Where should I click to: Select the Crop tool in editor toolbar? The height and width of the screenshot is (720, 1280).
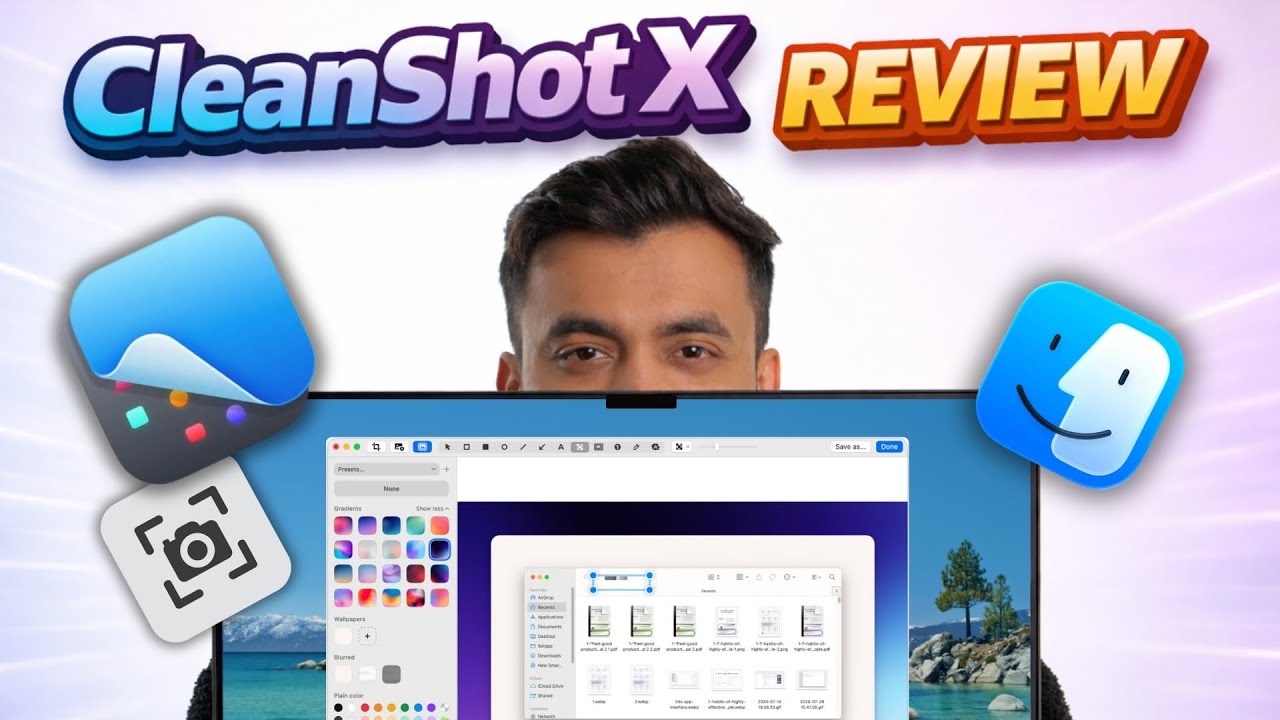click(x=377, y=446)
